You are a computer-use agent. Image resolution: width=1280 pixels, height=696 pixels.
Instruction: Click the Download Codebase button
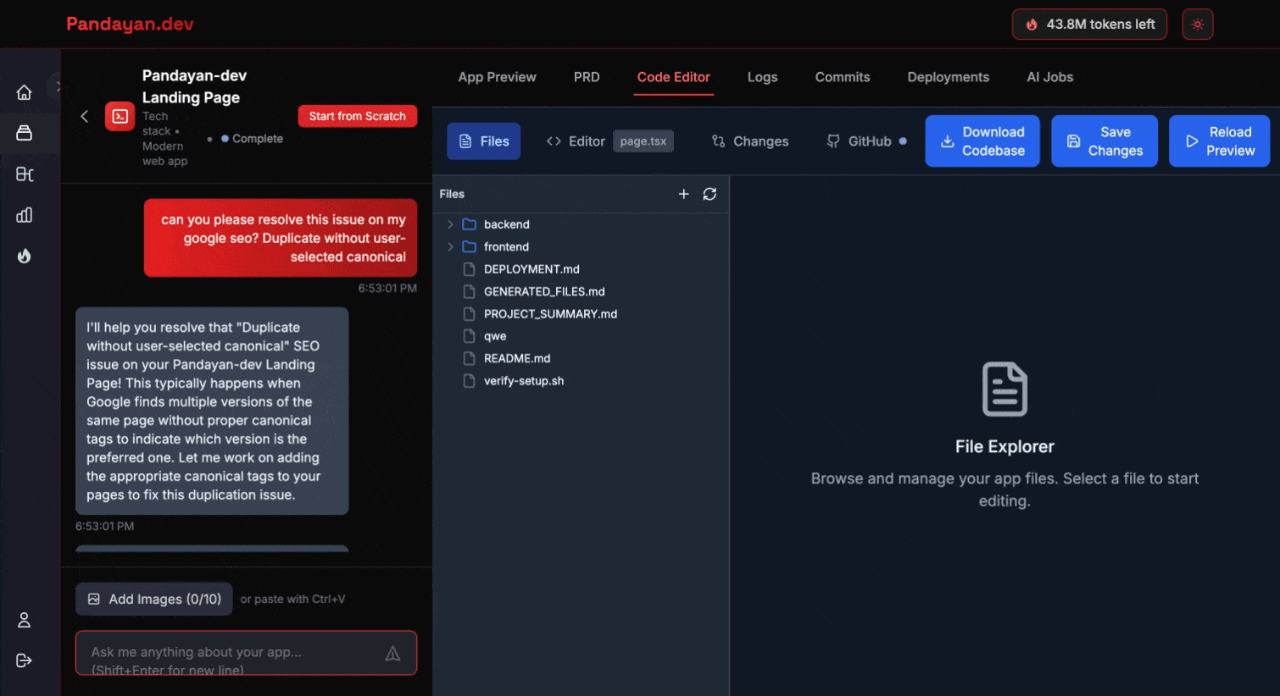[x=982, y=141]
